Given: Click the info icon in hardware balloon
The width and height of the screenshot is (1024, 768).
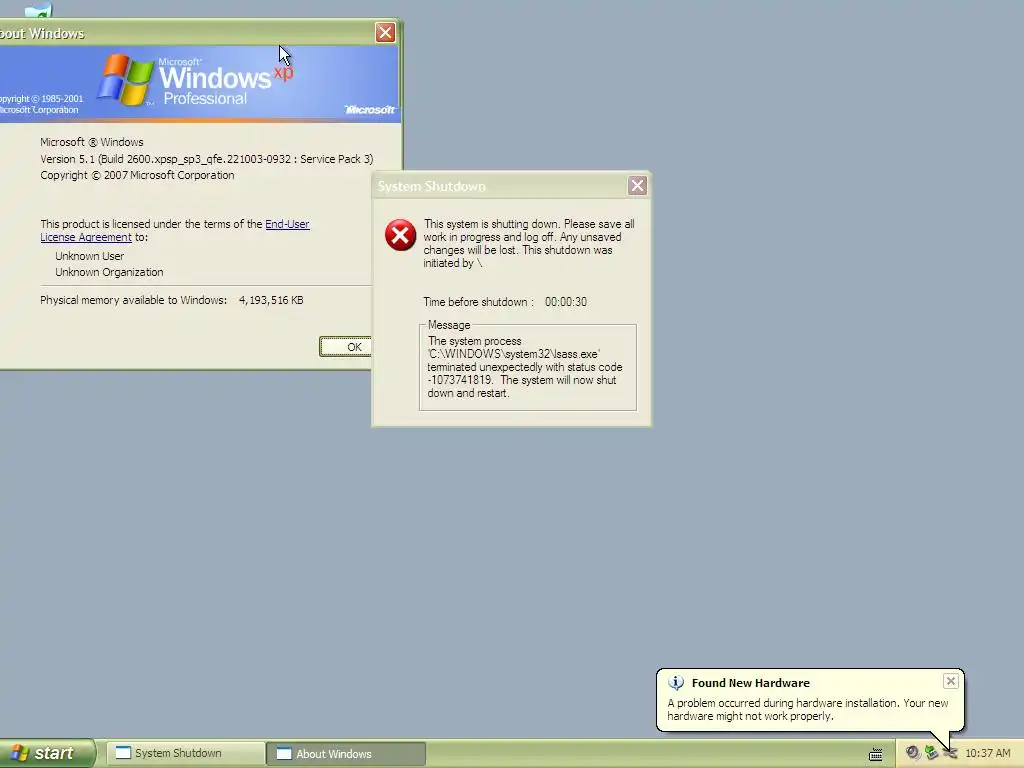Looking at the screenshot, I should 676,682.
